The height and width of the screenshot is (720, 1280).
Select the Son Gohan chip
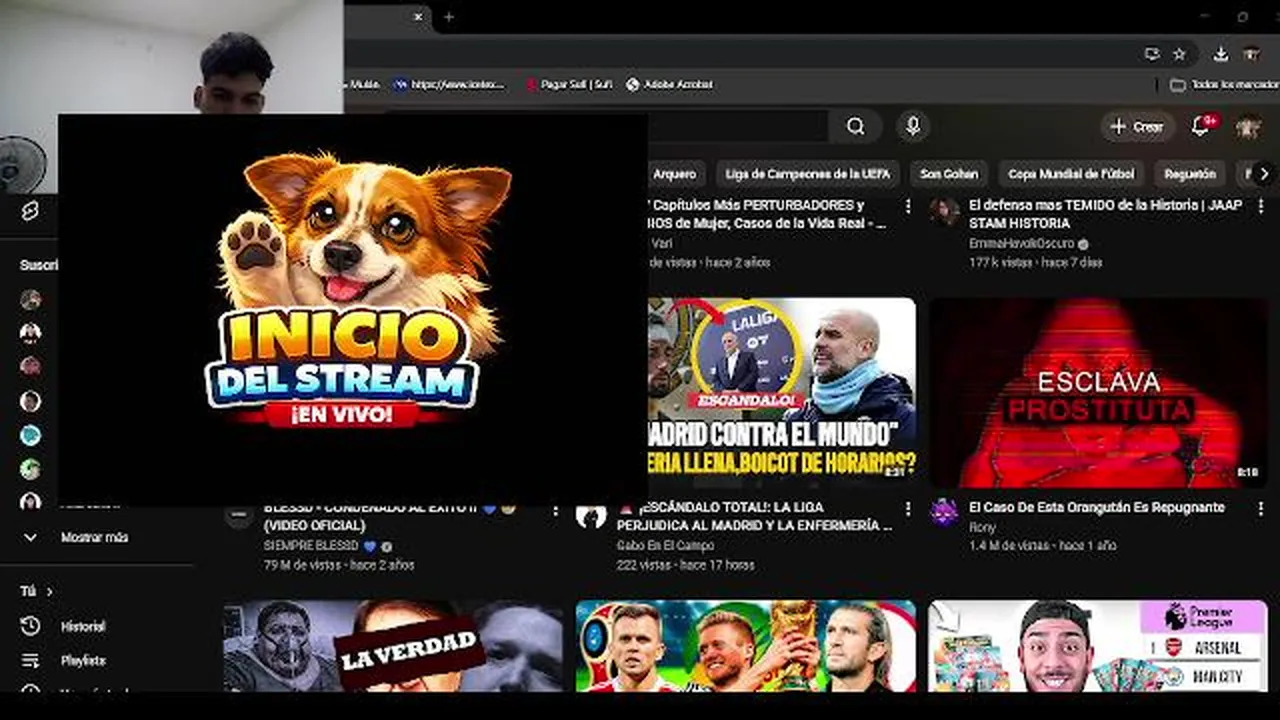coord(948,174)
